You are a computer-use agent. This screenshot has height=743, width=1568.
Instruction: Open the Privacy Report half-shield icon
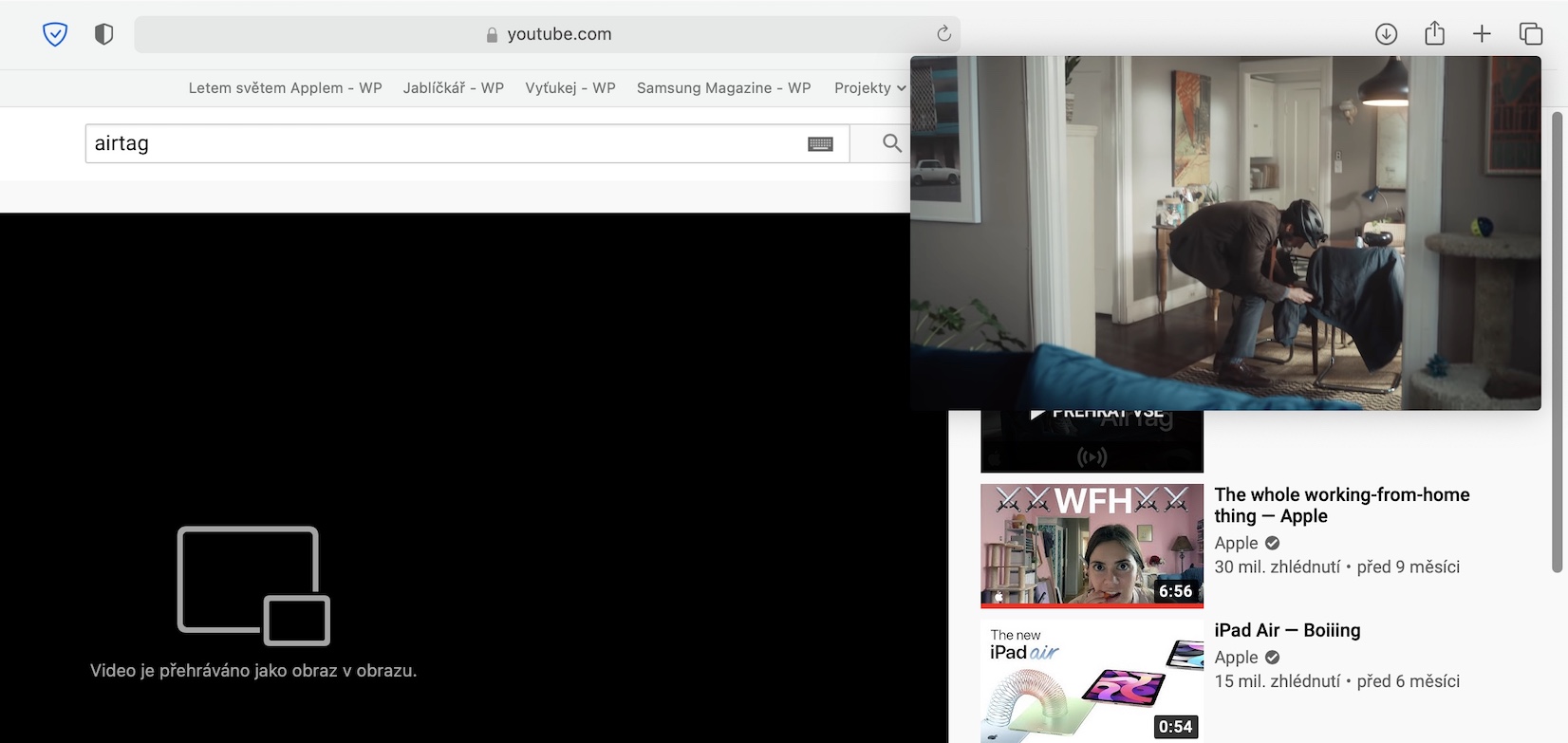(104, 34)
